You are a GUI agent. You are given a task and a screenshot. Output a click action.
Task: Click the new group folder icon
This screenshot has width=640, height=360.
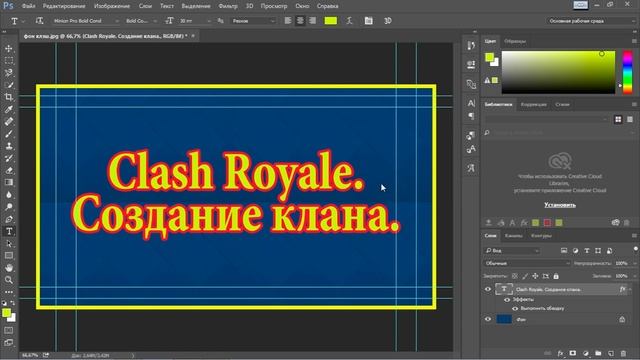click(x=598, y=353)
